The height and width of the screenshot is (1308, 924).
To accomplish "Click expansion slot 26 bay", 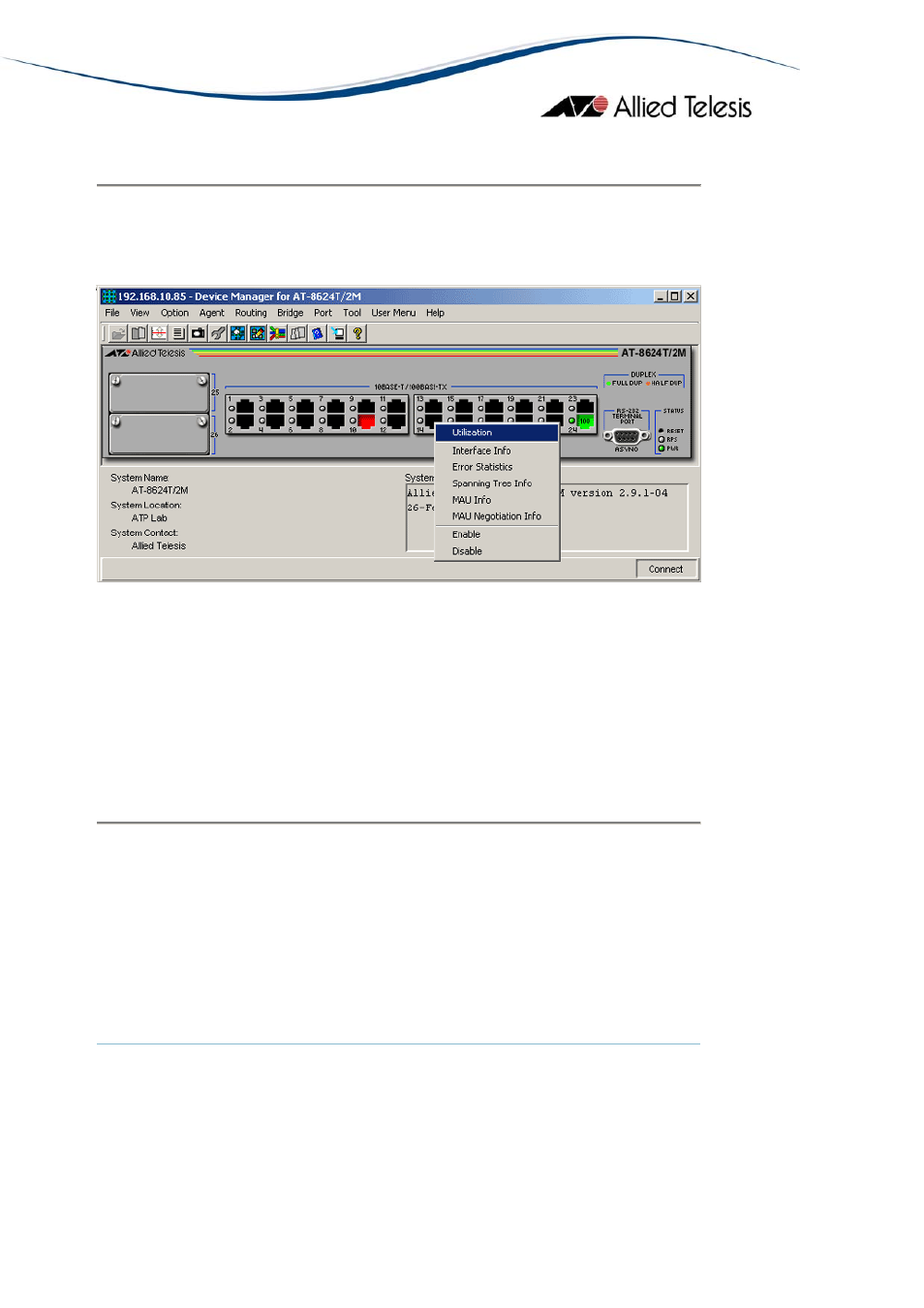I will (x=159, y=434).
